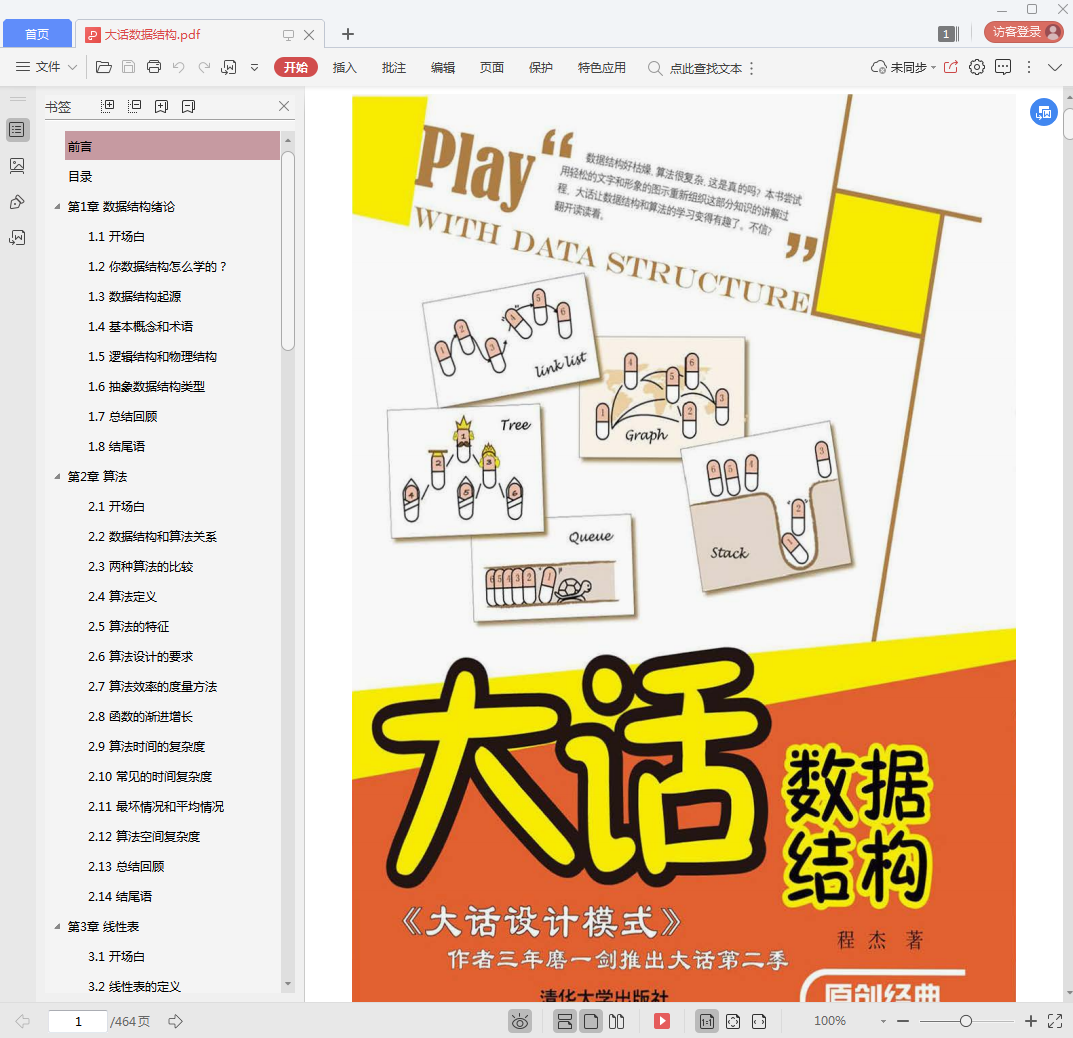
Task: Click the delete bookmark icon in panel header
Action: click(188, 106)
